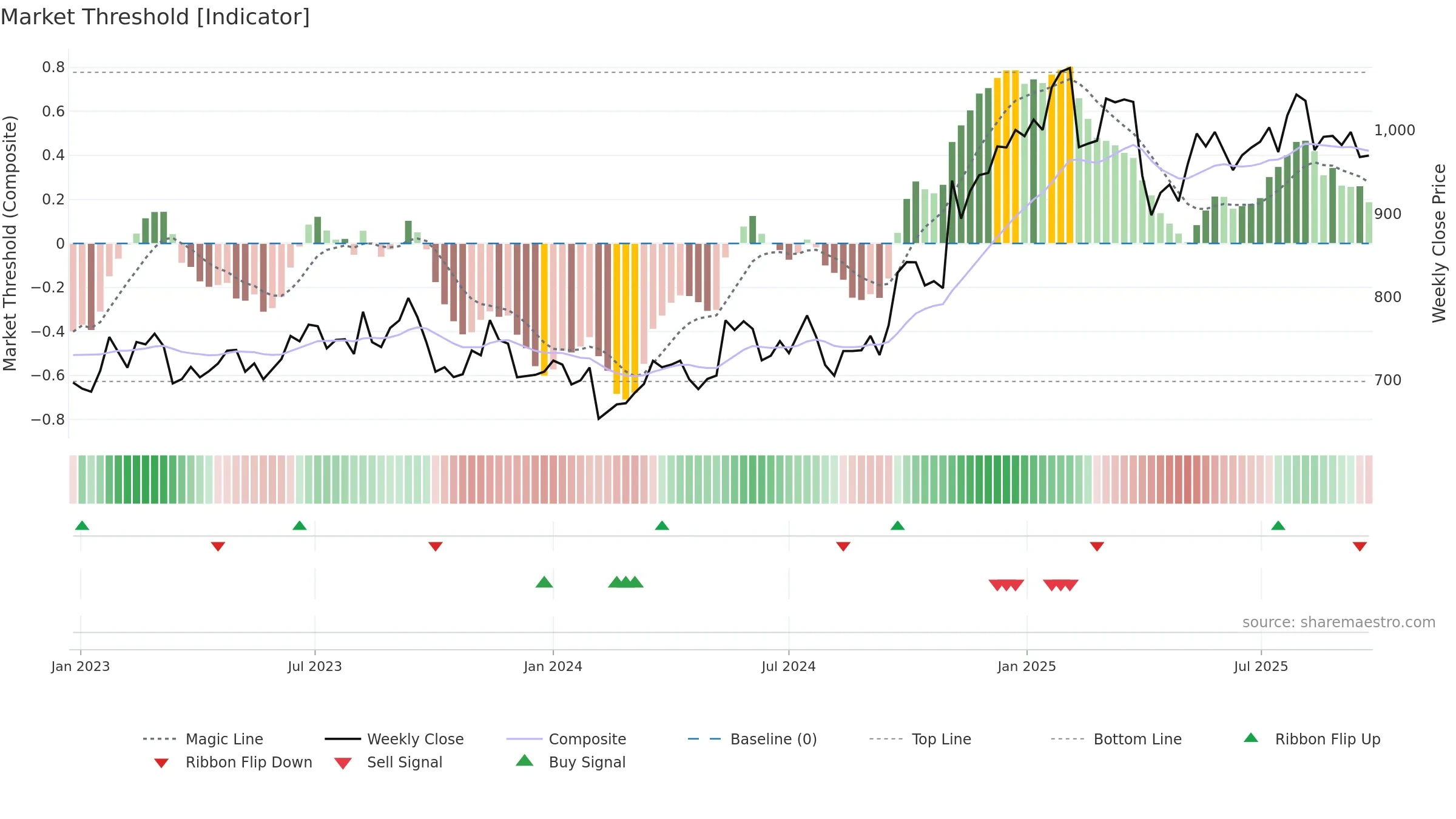Viewport: 1456px width, 819px height.
Task: Click the 800 price axis label
Action: click(1388, 297)
